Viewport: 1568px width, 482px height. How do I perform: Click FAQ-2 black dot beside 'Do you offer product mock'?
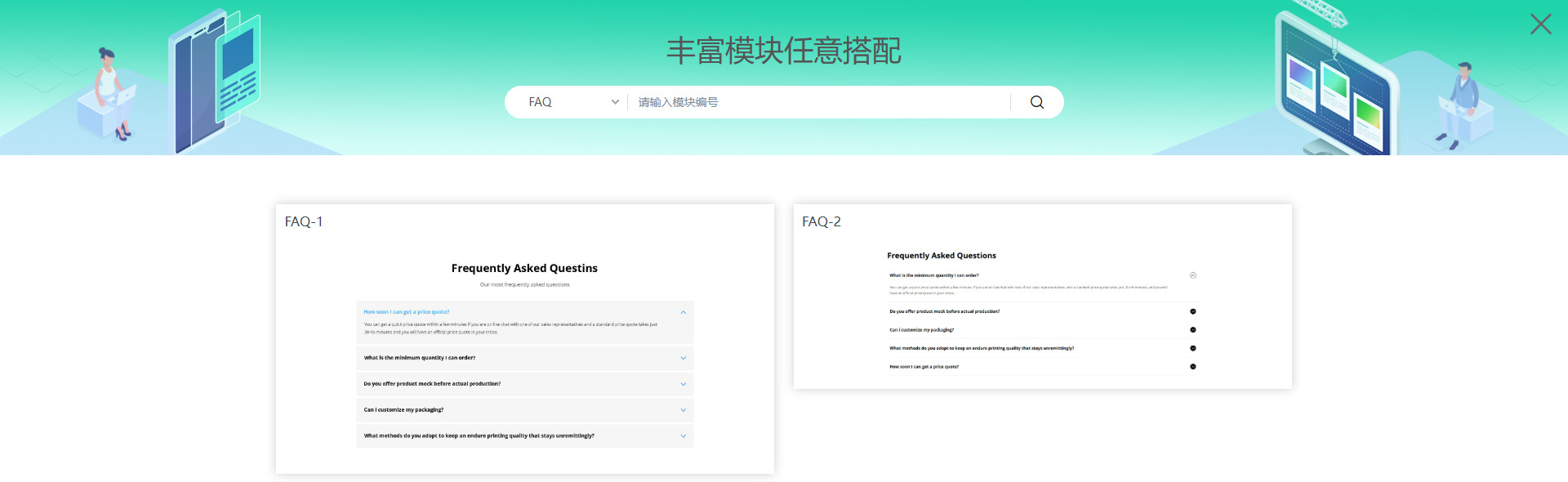tap(1193, 311)
